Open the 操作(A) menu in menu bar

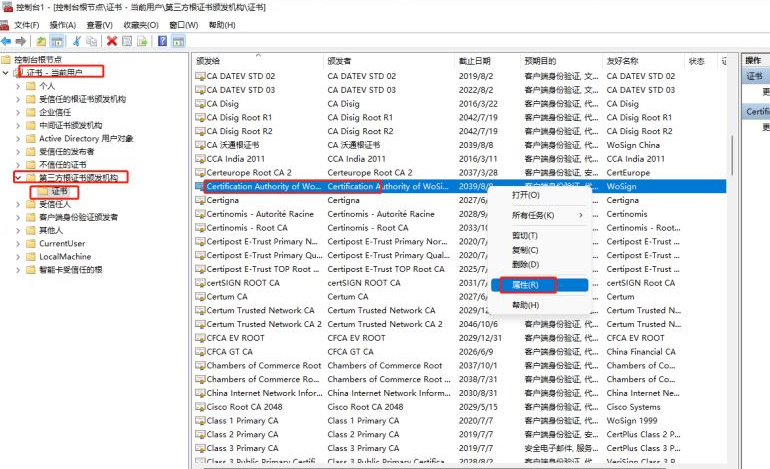tap(62, 24)
